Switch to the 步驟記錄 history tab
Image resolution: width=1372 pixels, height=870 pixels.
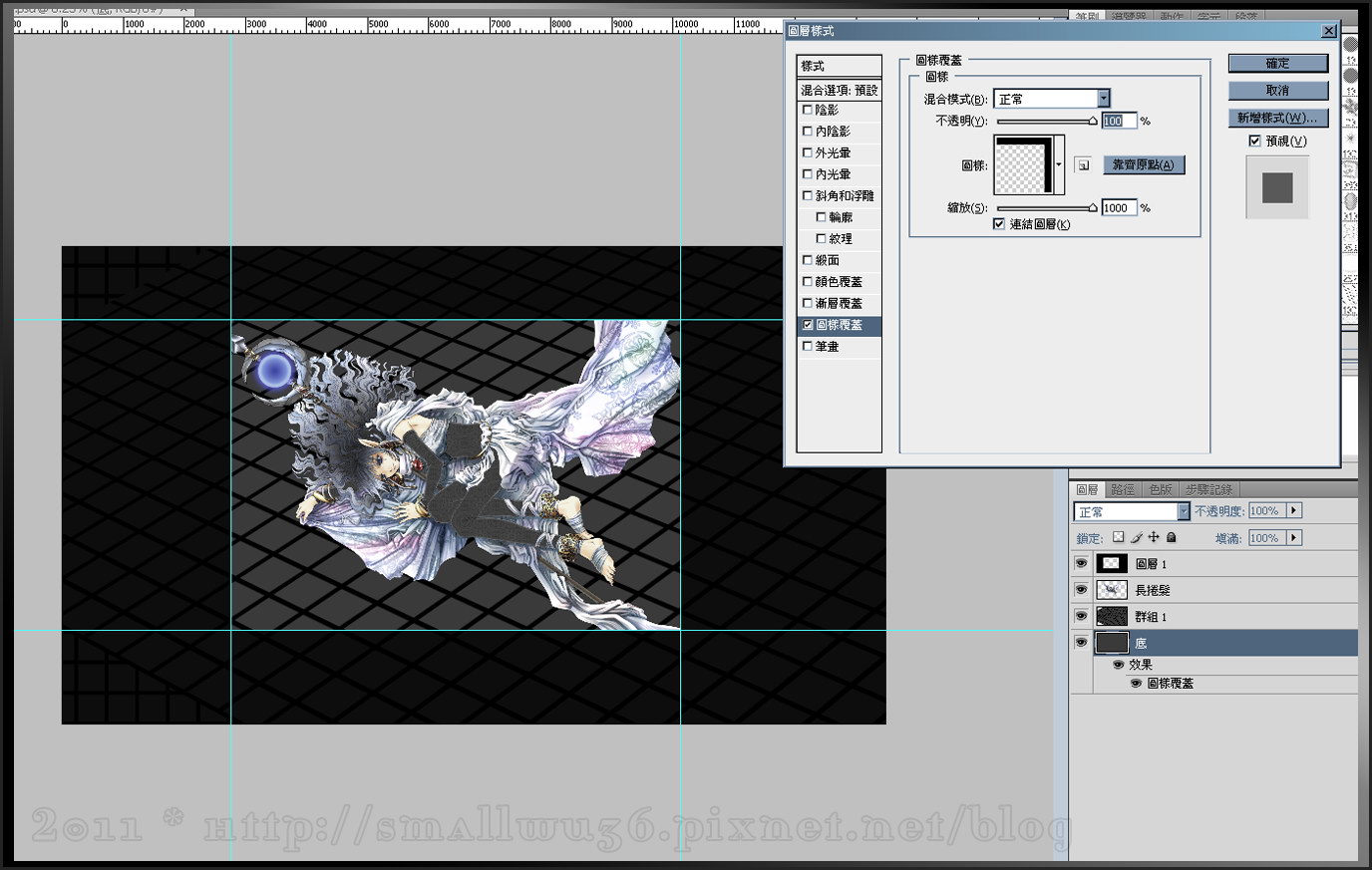coord(1208,489)
